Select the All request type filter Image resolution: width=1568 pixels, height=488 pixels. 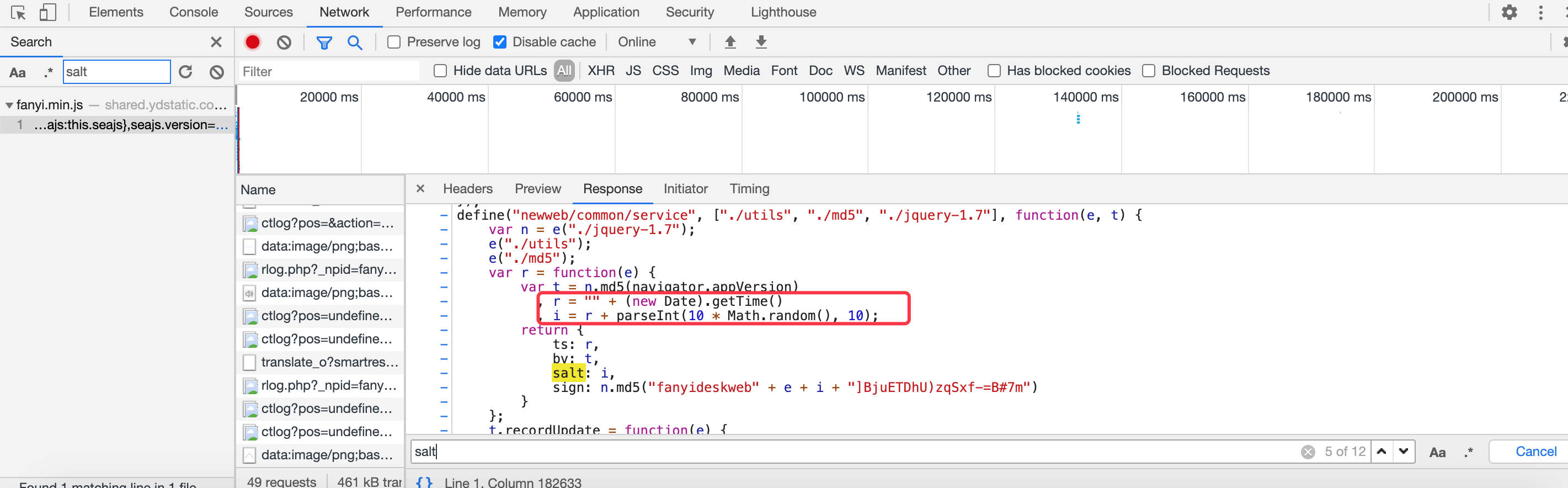(564, 71)
